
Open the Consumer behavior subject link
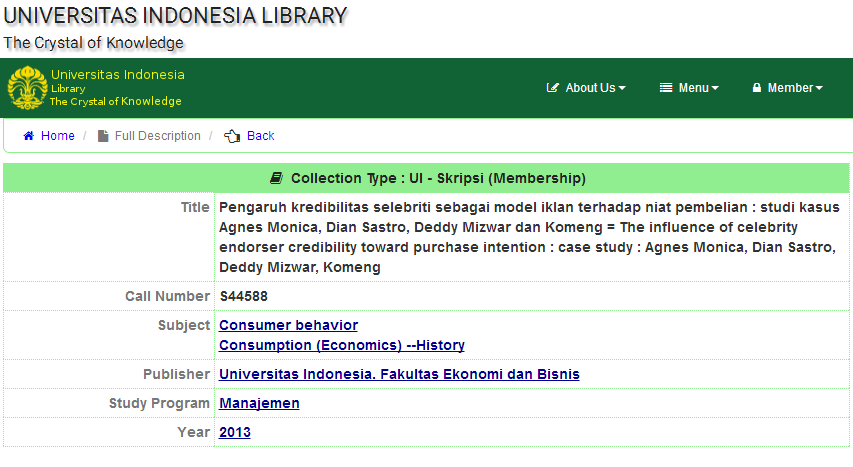(288, 325)
